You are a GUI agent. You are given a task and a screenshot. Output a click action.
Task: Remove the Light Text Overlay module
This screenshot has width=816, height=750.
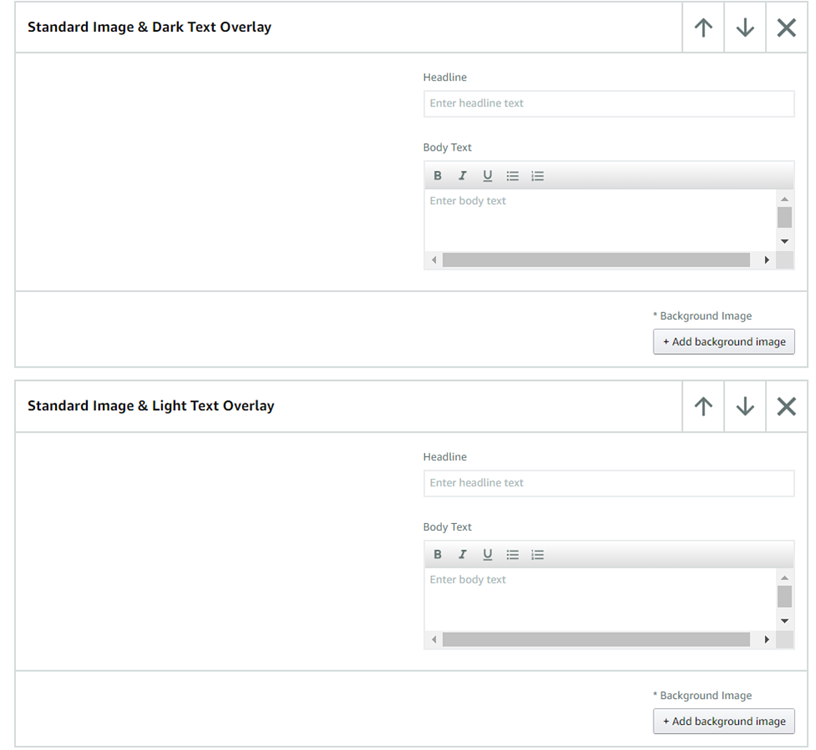click(x=786, y=406)
